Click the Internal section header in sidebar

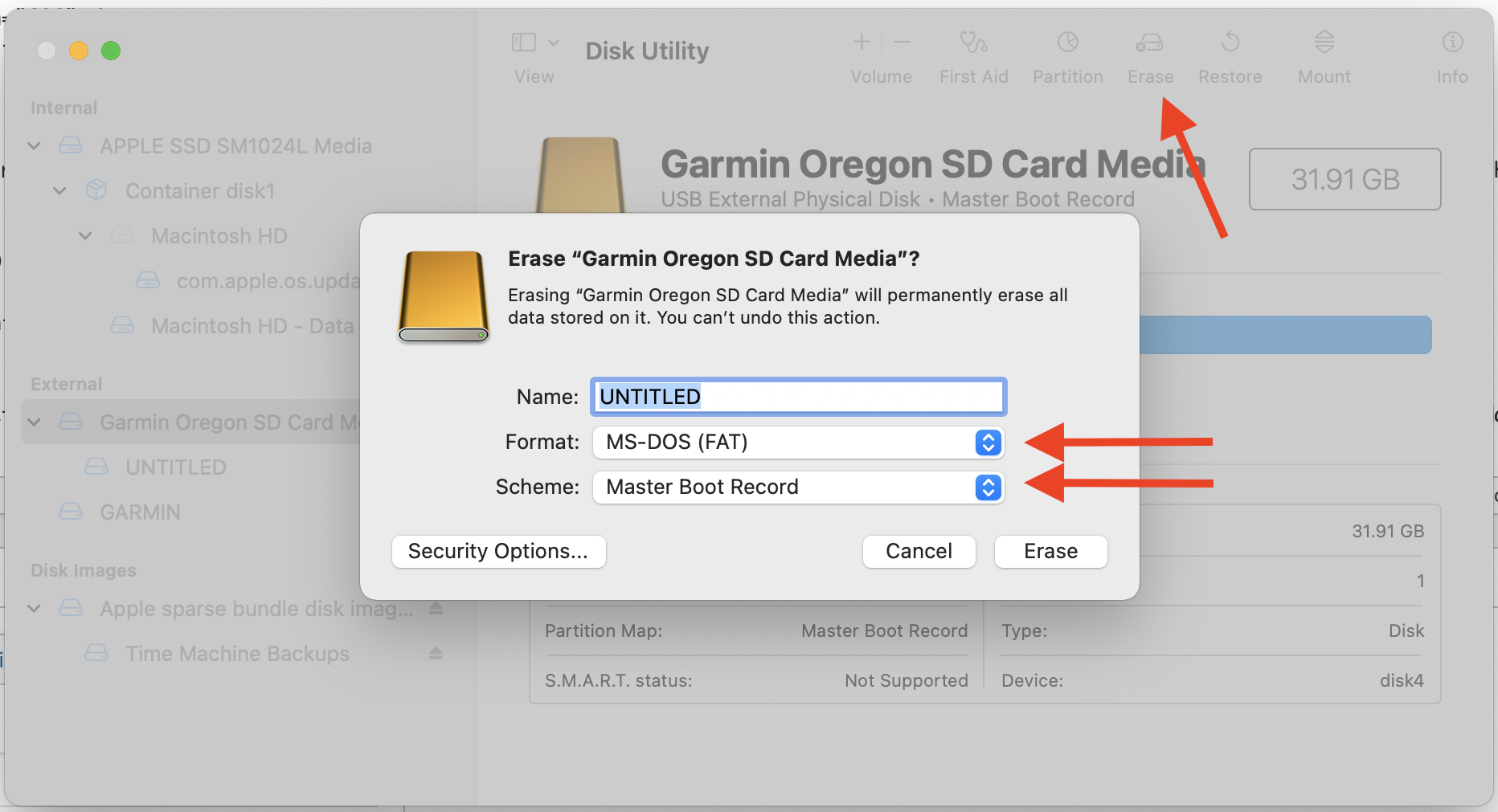coord(63,108)
